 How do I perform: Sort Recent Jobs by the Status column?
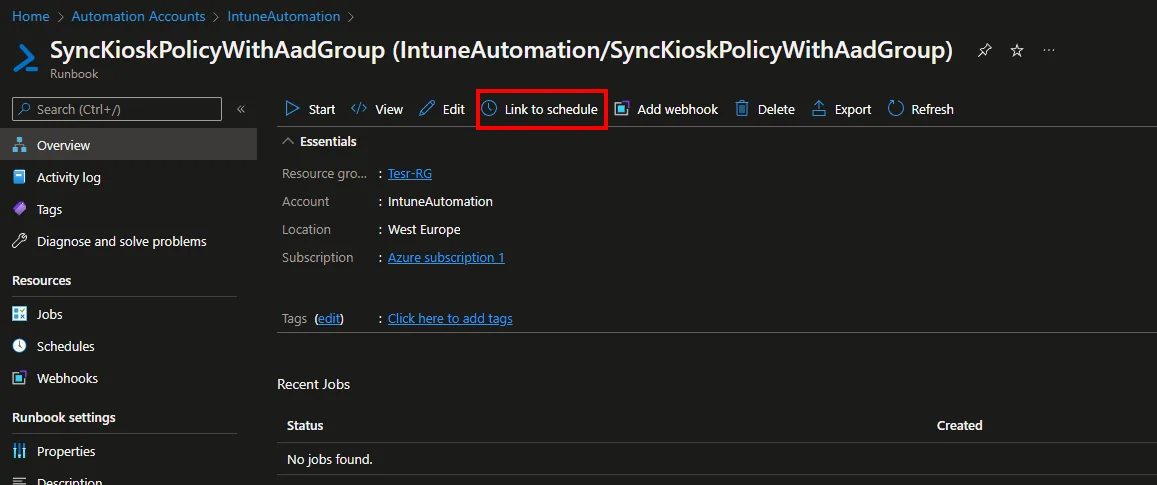(305, 425)
